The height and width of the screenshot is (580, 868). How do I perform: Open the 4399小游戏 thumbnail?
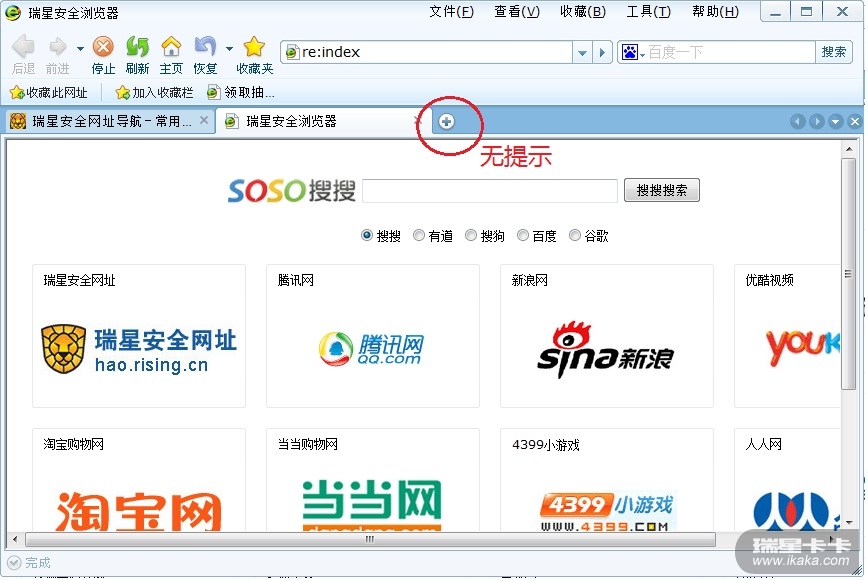(607, 480)
